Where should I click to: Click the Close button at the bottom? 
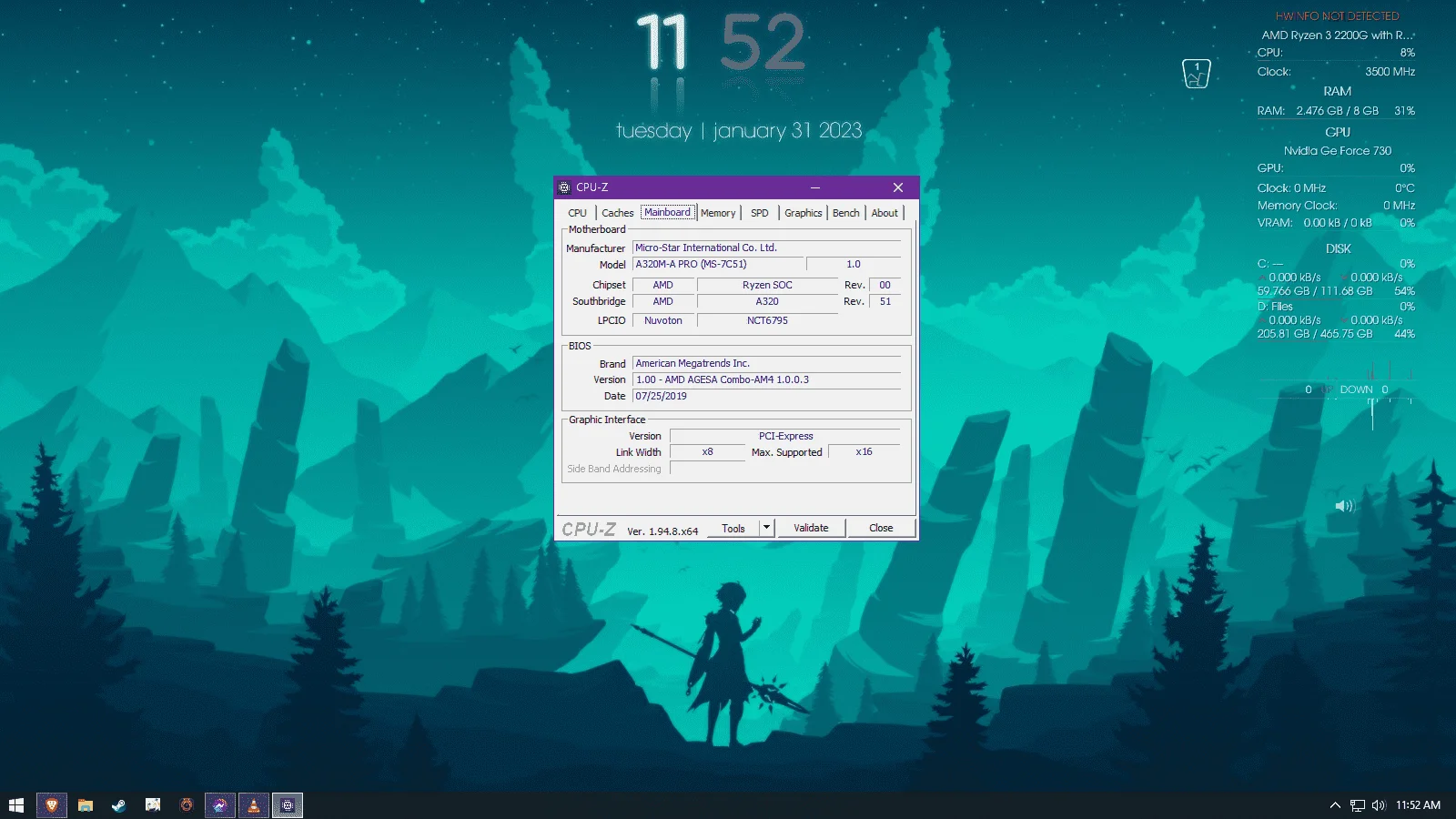click(881, 528)
